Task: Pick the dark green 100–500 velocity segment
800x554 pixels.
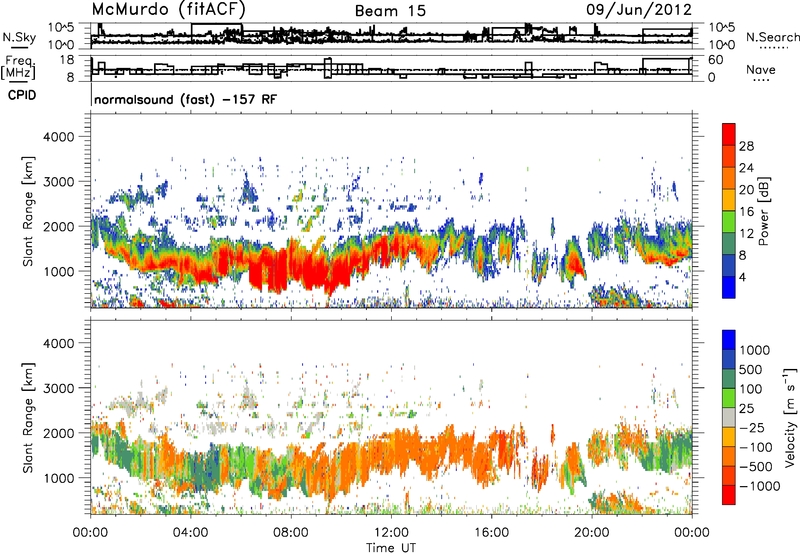Action: (x=729, y=379)
